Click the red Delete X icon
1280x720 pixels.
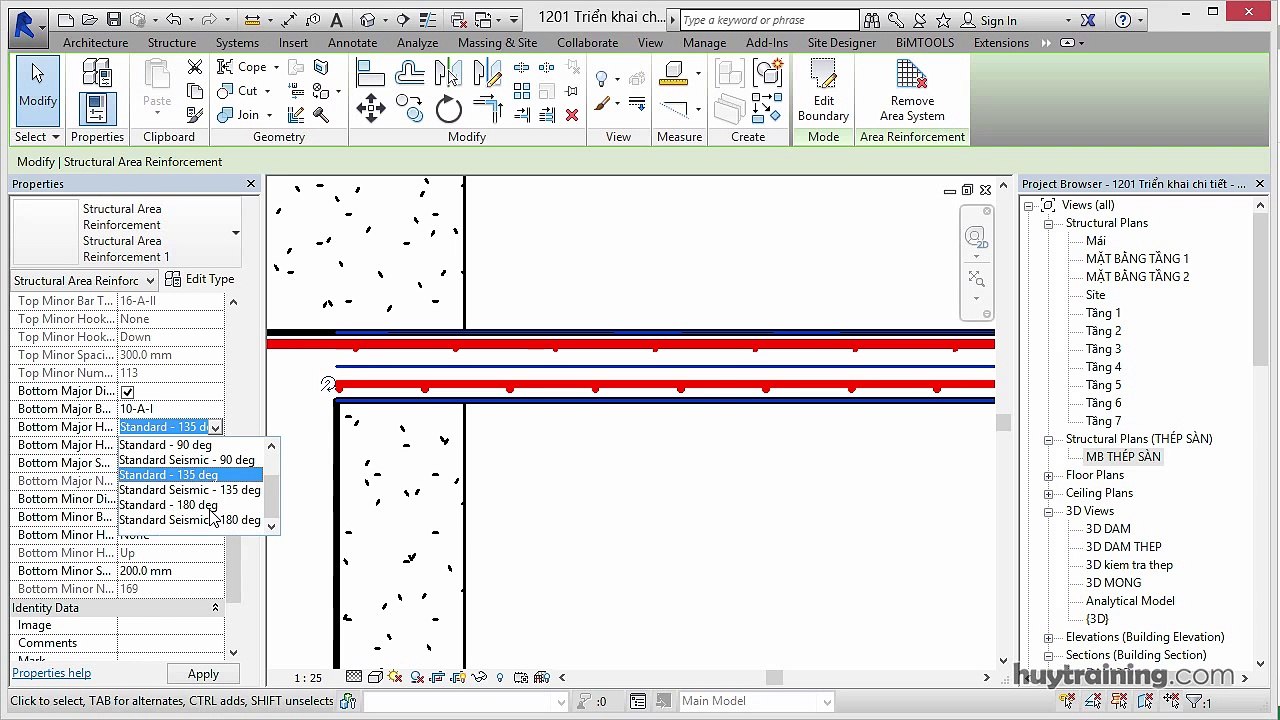point(572,115)
